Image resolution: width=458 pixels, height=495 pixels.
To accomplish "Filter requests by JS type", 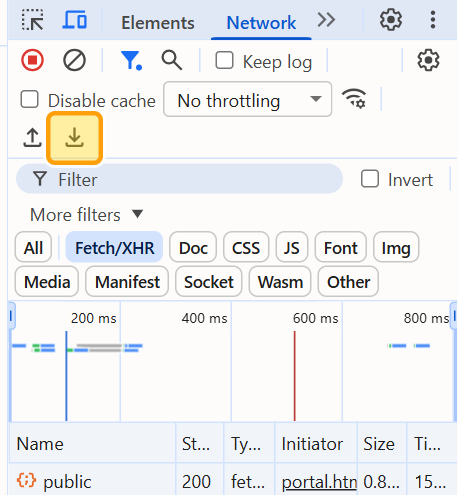I will tap(292, 248).
